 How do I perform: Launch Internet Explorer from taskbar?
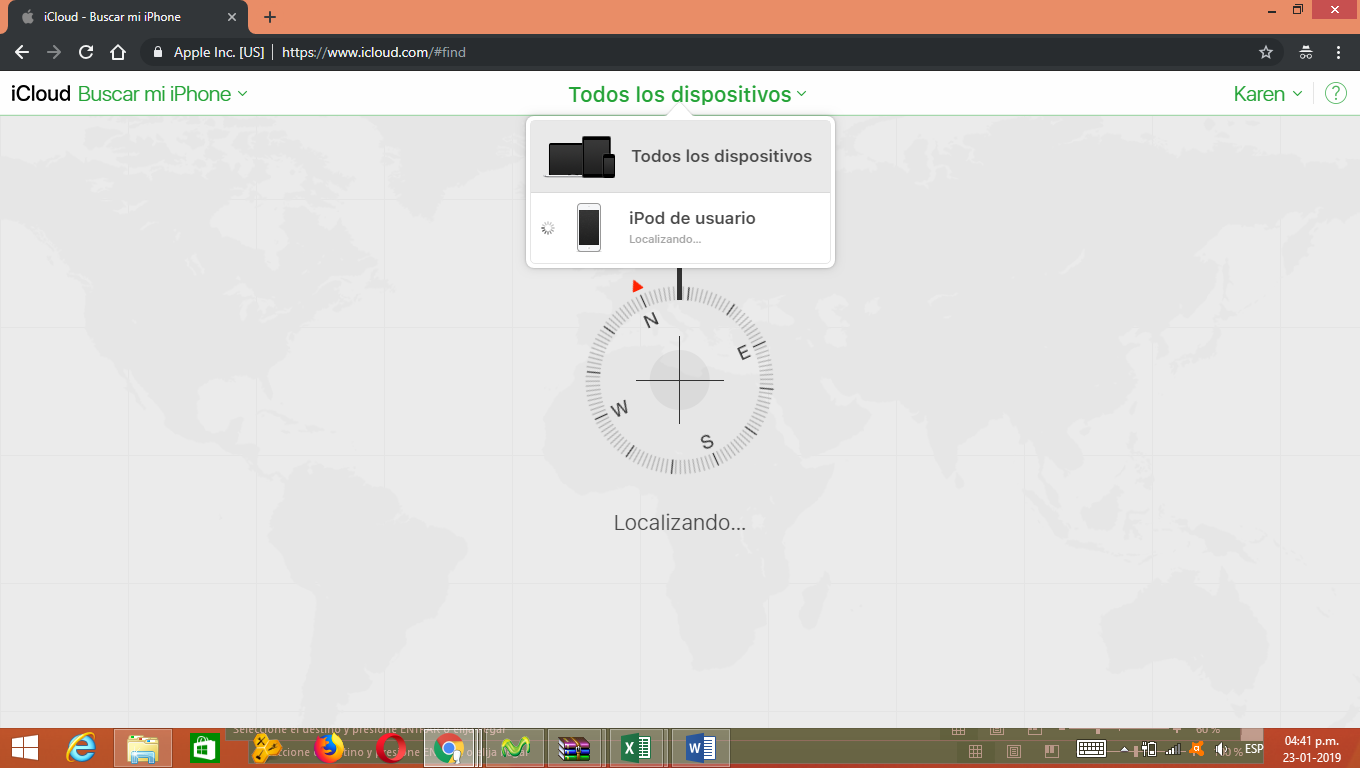pyautogui.click(x=81, y=748)
